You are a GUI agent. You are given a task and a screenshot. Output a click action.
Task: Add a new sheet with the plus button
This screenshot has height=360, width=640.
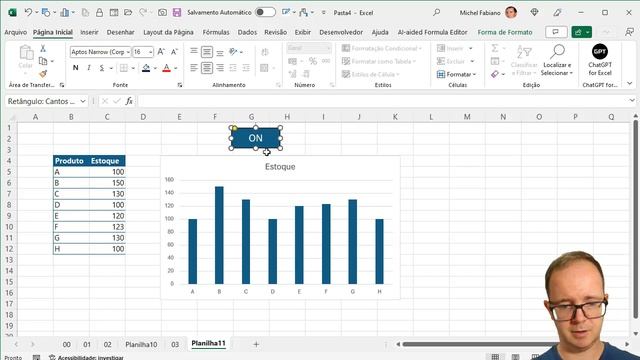tap(256, 344)
